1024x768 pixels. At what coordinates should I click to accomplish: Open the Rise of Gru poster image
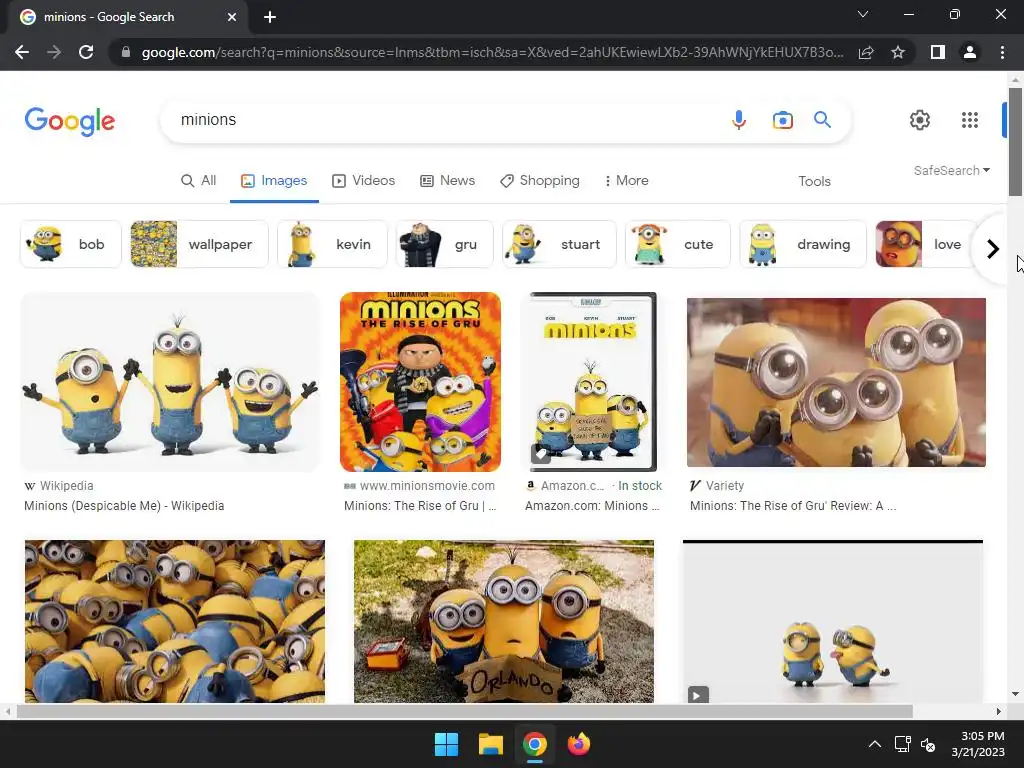point(420,382)
